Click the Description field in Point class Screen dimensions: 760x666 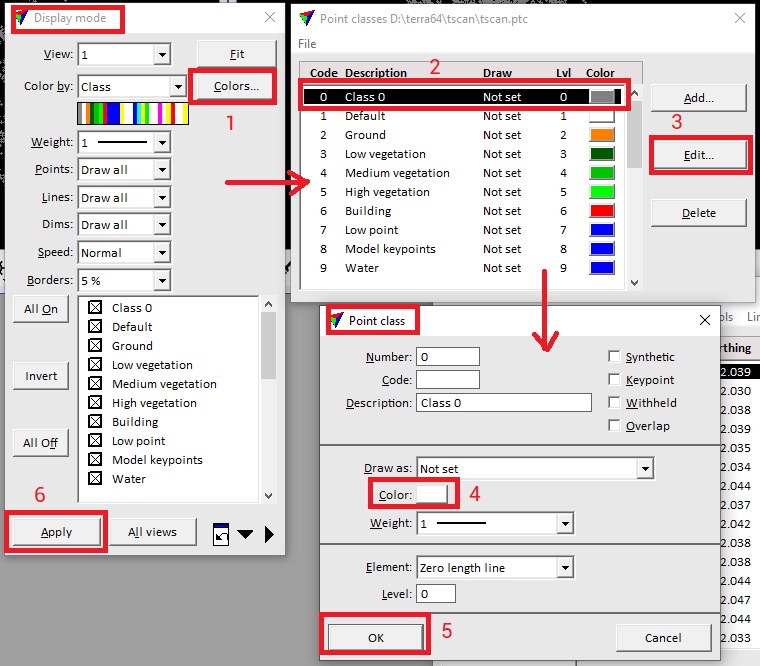(504, 403)
